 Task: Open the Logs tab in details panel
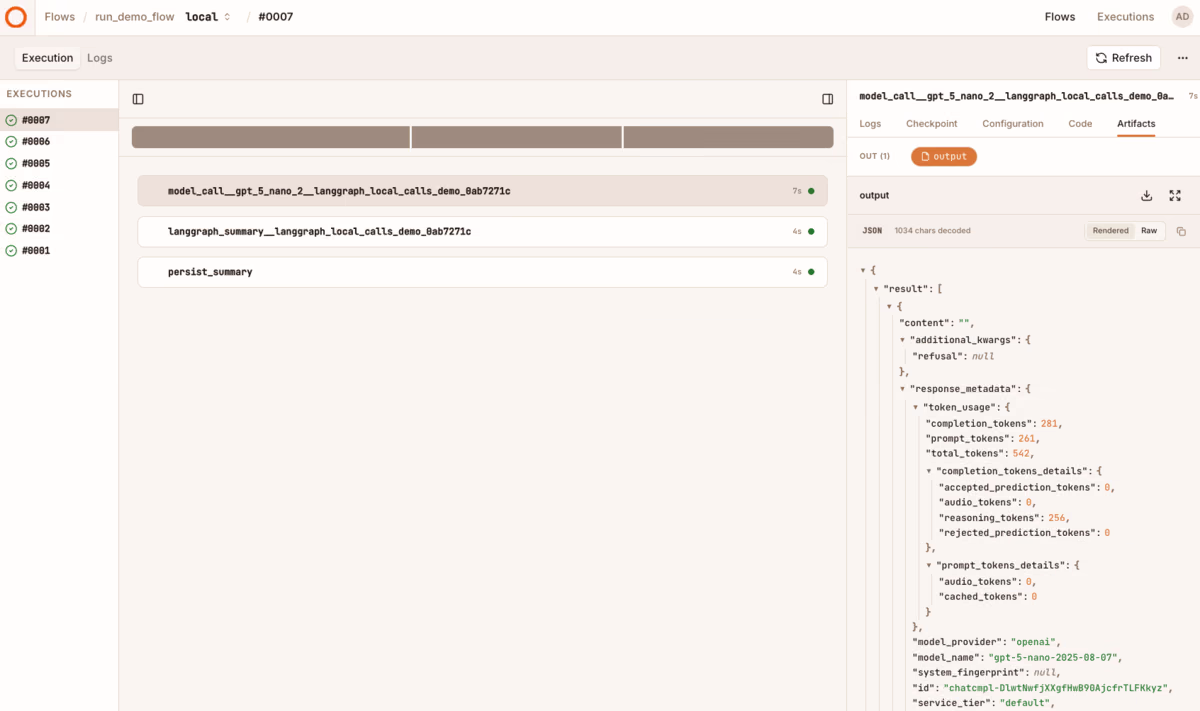point(870,124)
